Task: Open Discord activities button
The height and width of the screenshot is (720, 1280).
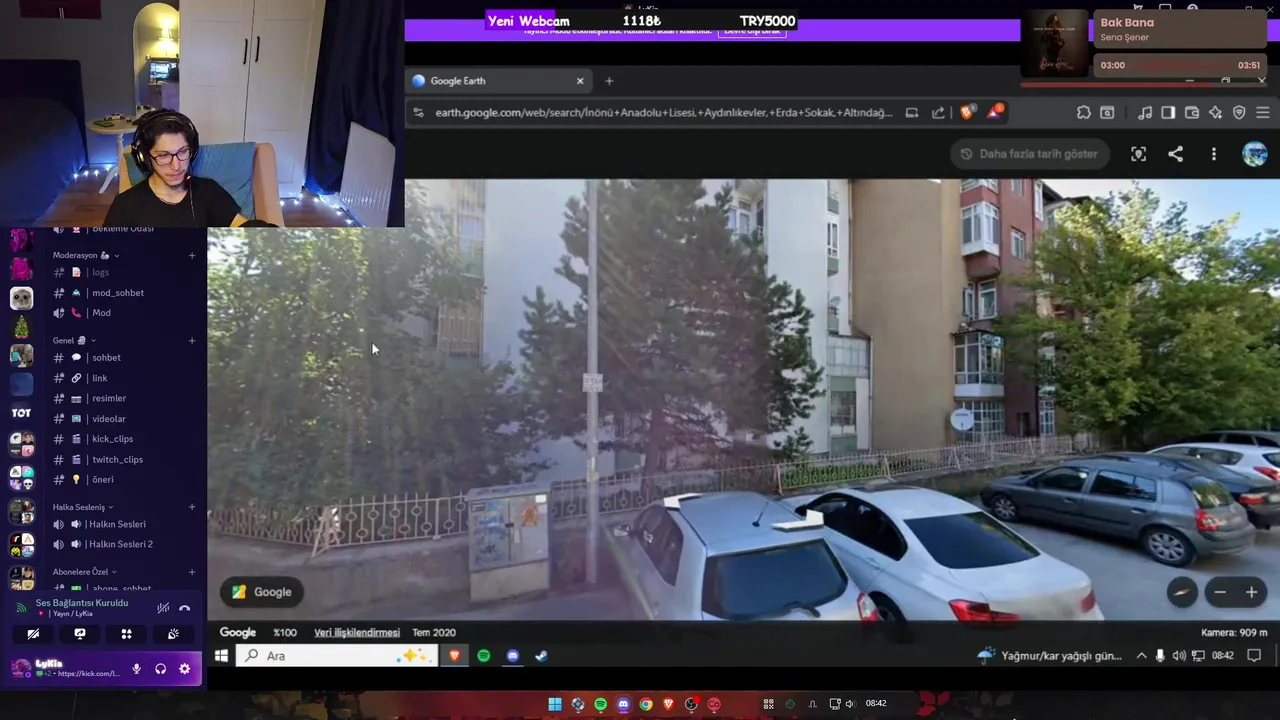Action: (126, 634)
